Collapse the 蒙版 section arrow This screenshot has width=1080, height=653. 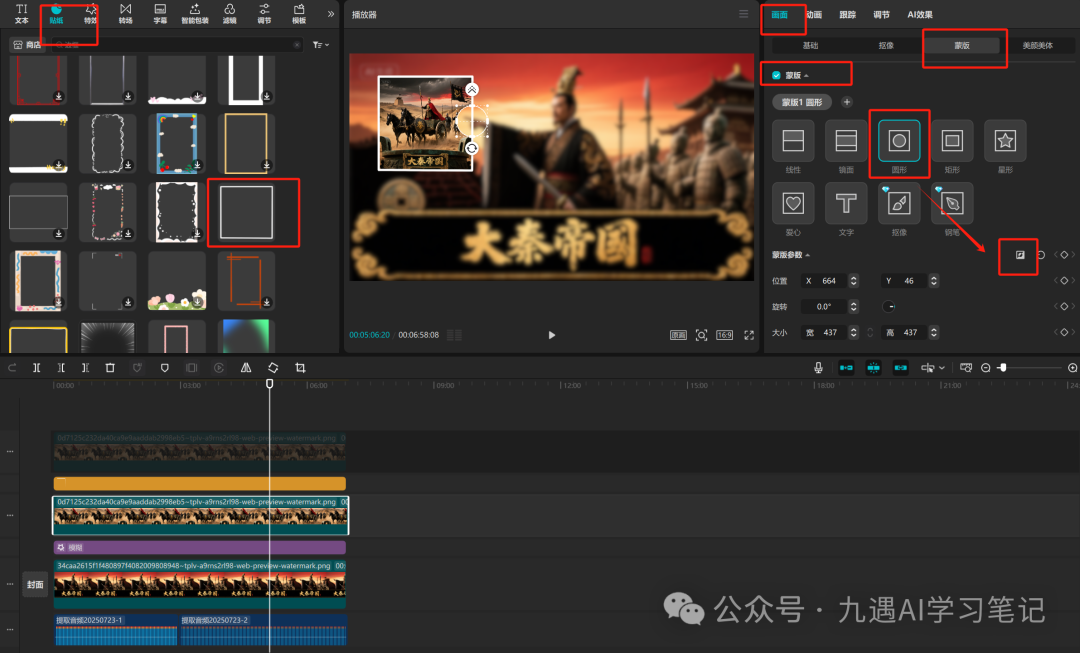pos(807,76)
